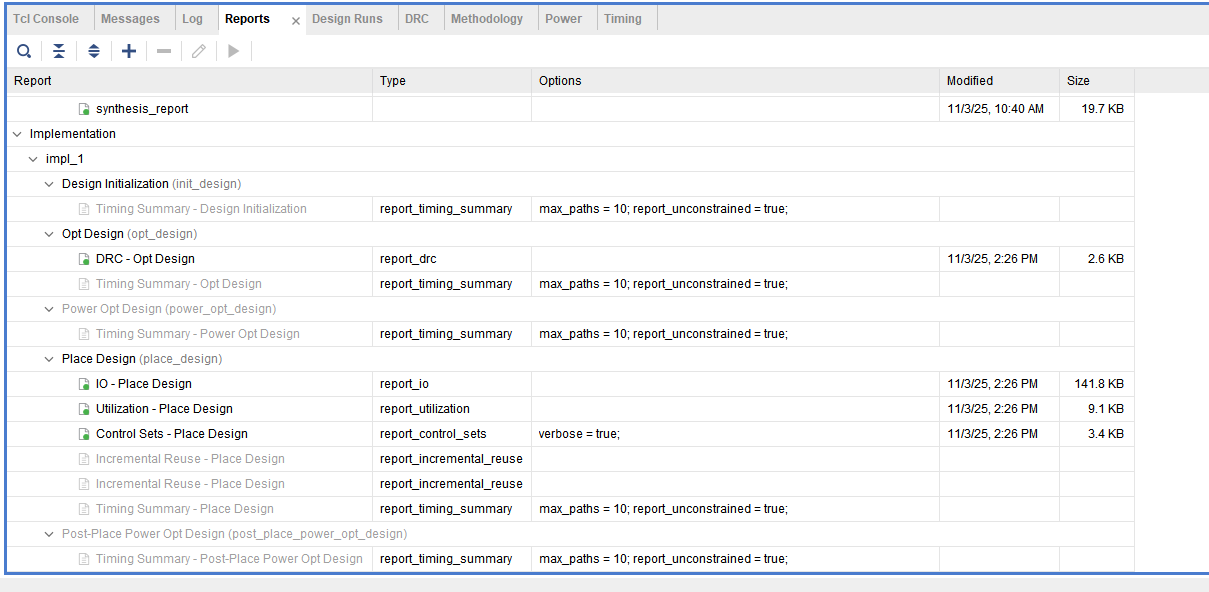The width and height of the screenshot is (1209, 592).
Task: Click the Timing Summary - Design Initialization icon
Action: tap(85, 209)
